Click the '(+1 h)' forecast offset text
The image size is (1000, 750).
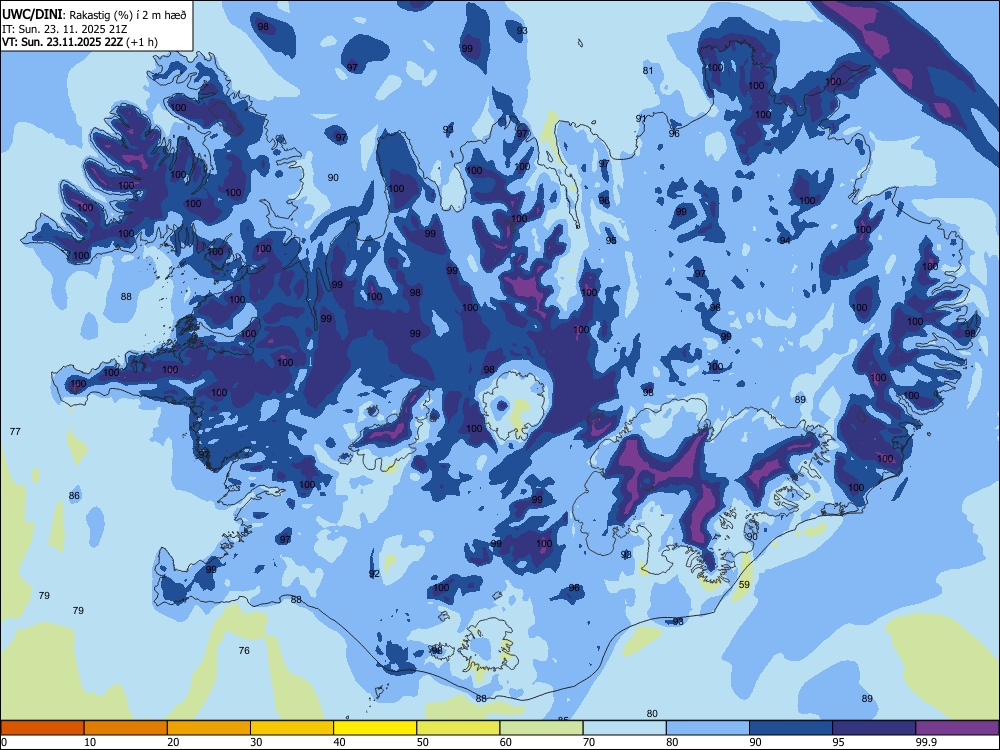tap(142, 42)
